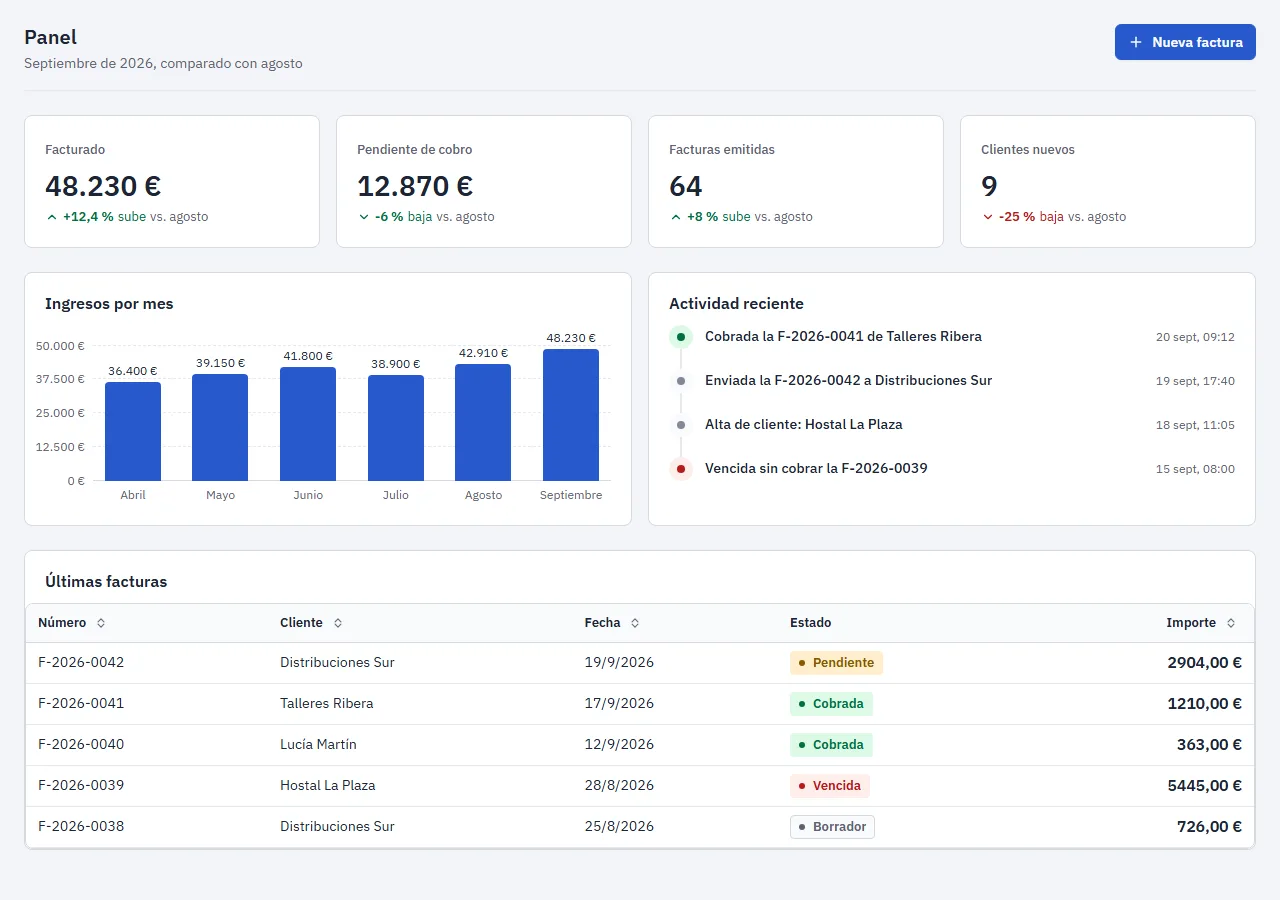Select the Junio bar in Ingresos por mes
The height and width of the screenshot is (900, 1280).
click(x=308, y=424)
